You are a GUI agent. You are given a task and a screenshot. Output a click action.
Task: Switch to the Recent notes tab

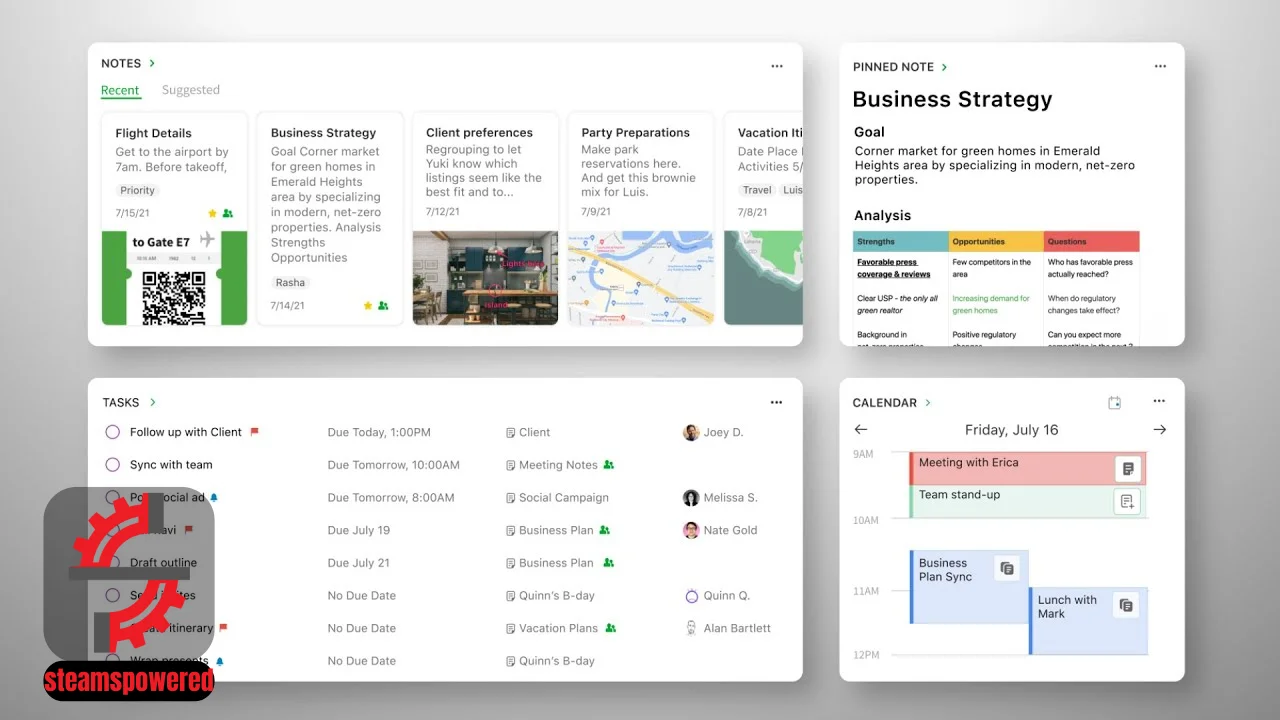[120, 90]
